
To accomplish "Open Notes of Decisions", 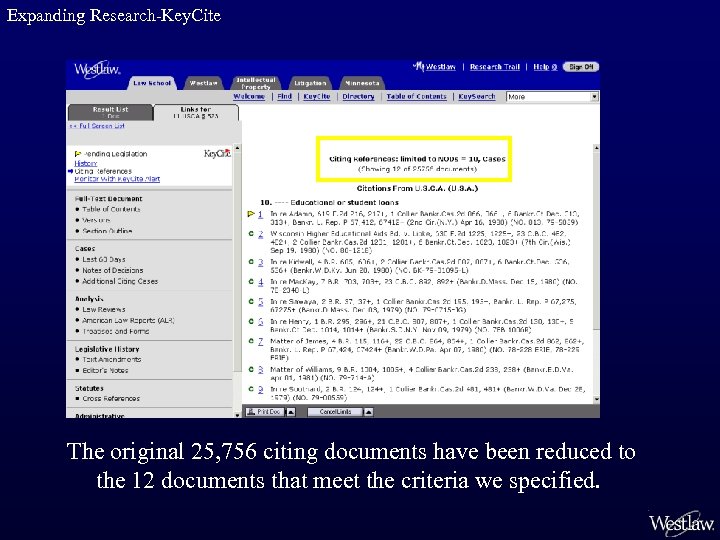I will pyautogui.click(x=112, y=270).
